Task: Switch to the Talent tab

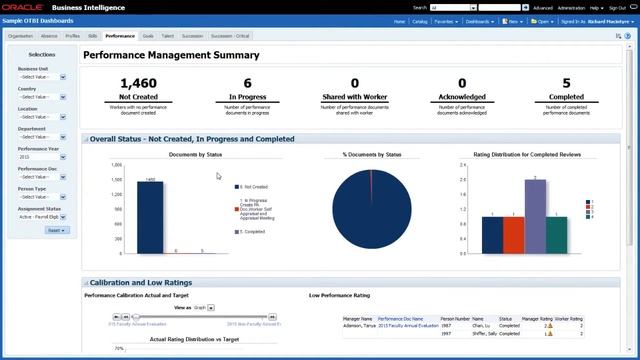Action: tap(167, 36)
